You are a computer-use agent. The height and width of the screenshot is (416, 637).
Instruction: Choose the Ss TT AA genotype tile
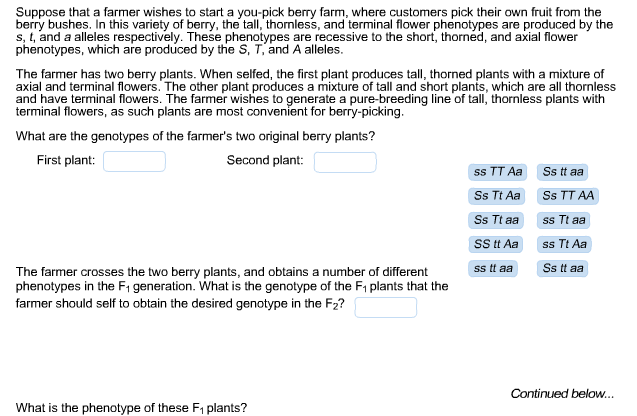pyautogui.click(x=568, y=196)
